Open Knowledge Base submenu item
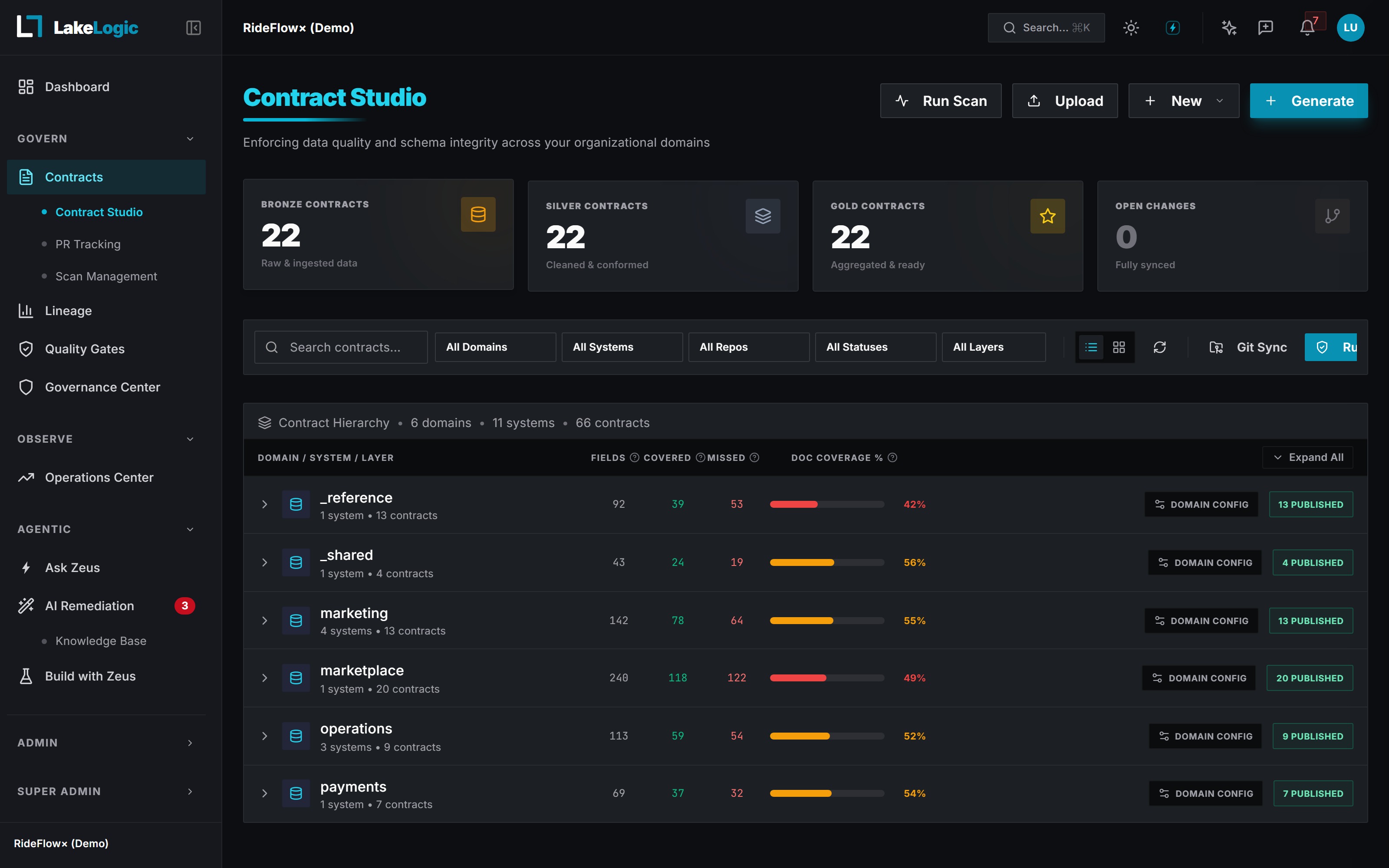The width and height of the screenshot is (1389, 868). (x=100, y=641)
